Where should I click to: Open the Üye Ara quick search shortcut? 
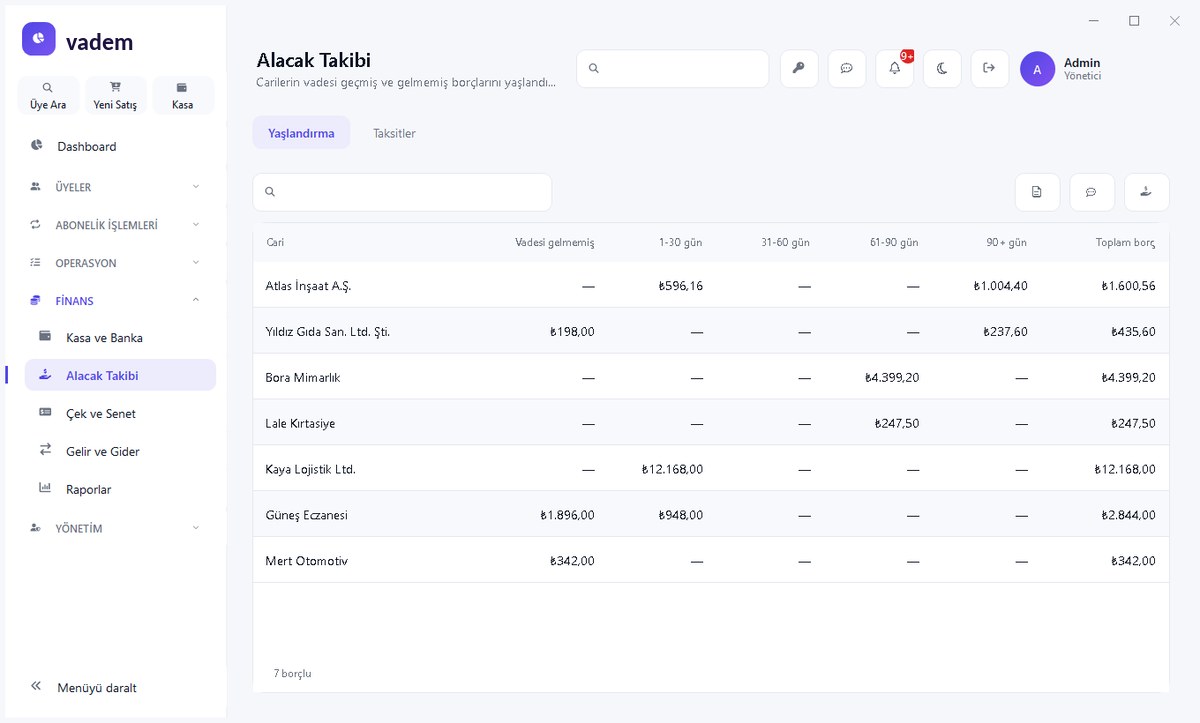(x=48, y=95)
